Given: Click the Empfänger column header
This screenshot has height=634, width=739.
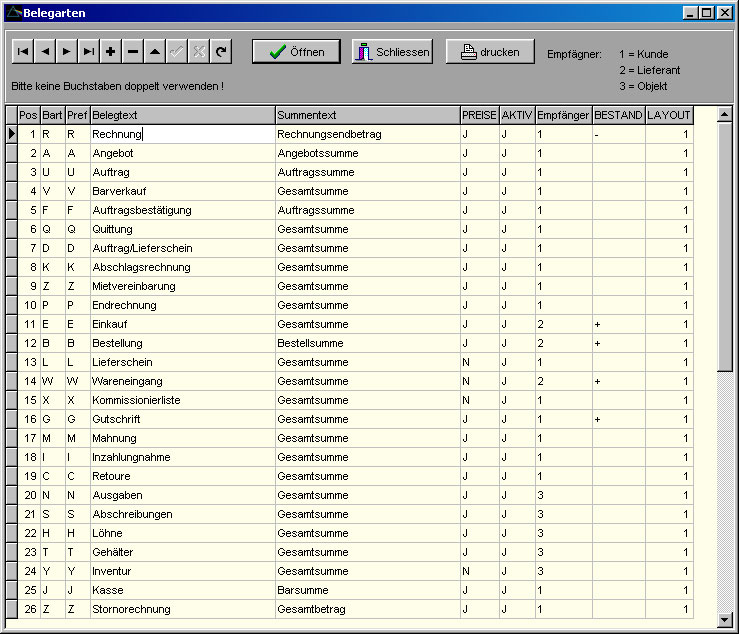Looking at the screenshot, I should tap(563, 115).
